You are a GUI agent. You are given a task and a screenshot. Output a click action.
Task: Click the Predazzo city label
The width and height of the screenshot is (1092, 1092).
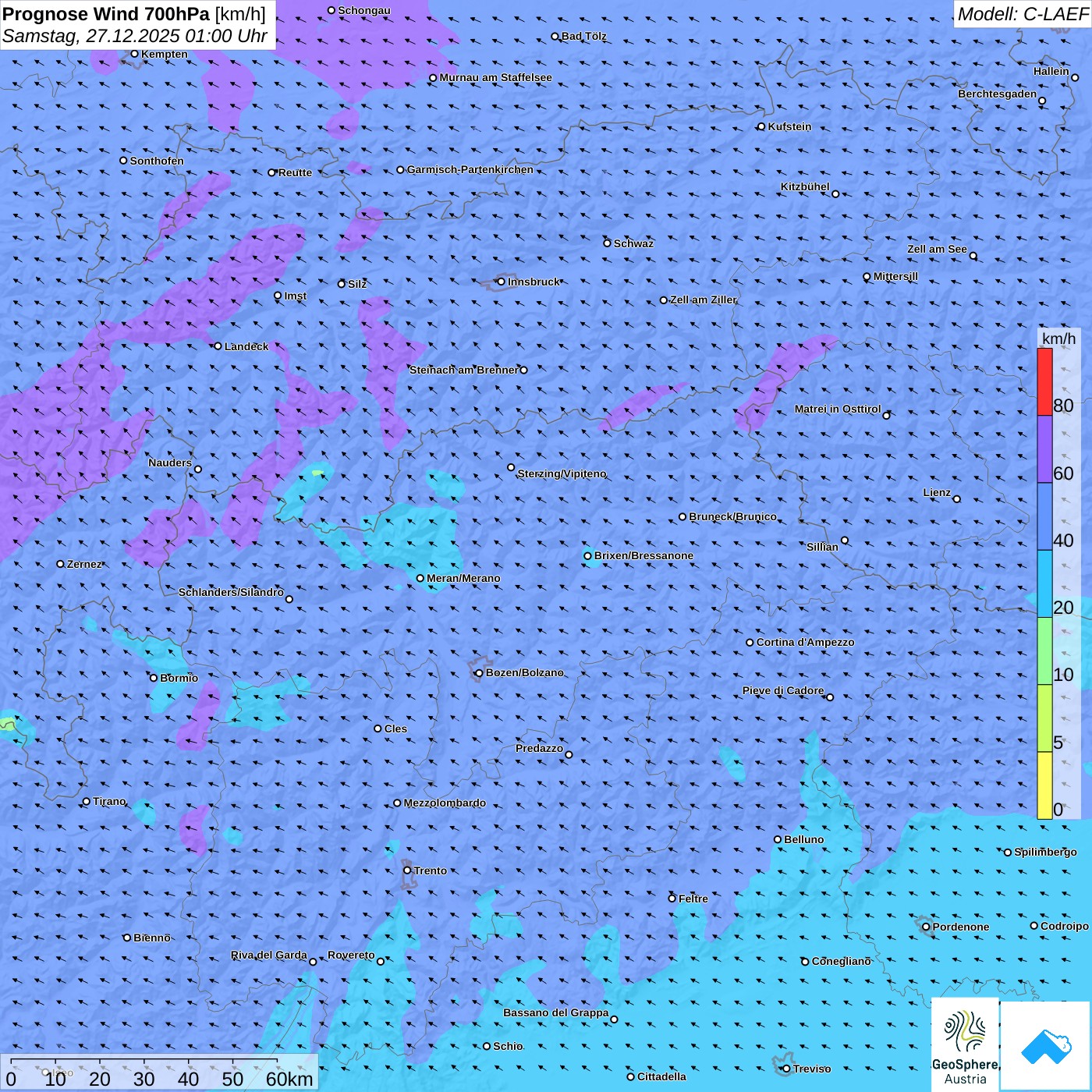click(x=539, y=748)
